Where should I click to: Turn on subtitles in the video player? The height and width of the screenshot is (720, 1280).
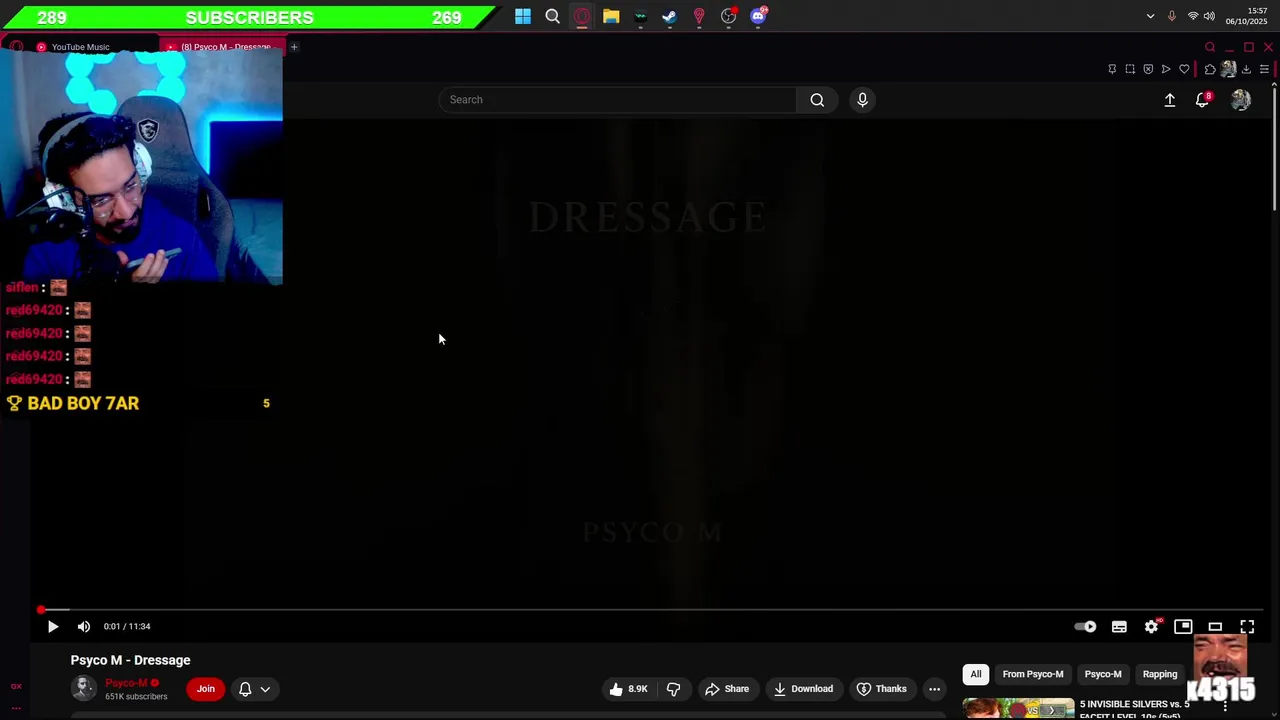[1119, 627]
